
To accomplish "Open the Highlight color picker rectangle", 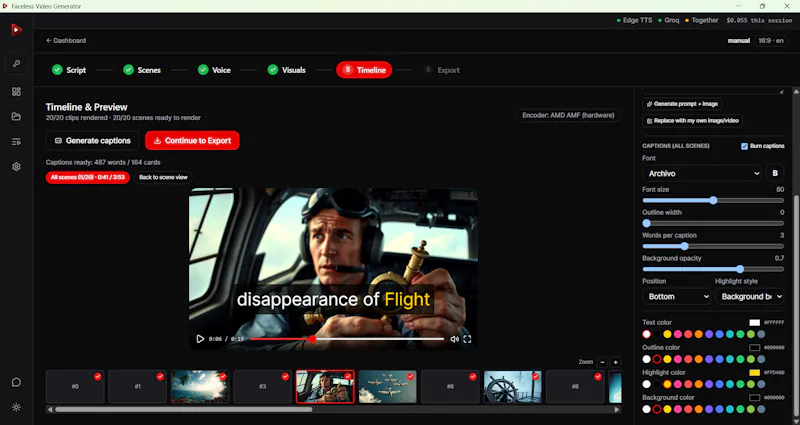I will click(755, 372).
